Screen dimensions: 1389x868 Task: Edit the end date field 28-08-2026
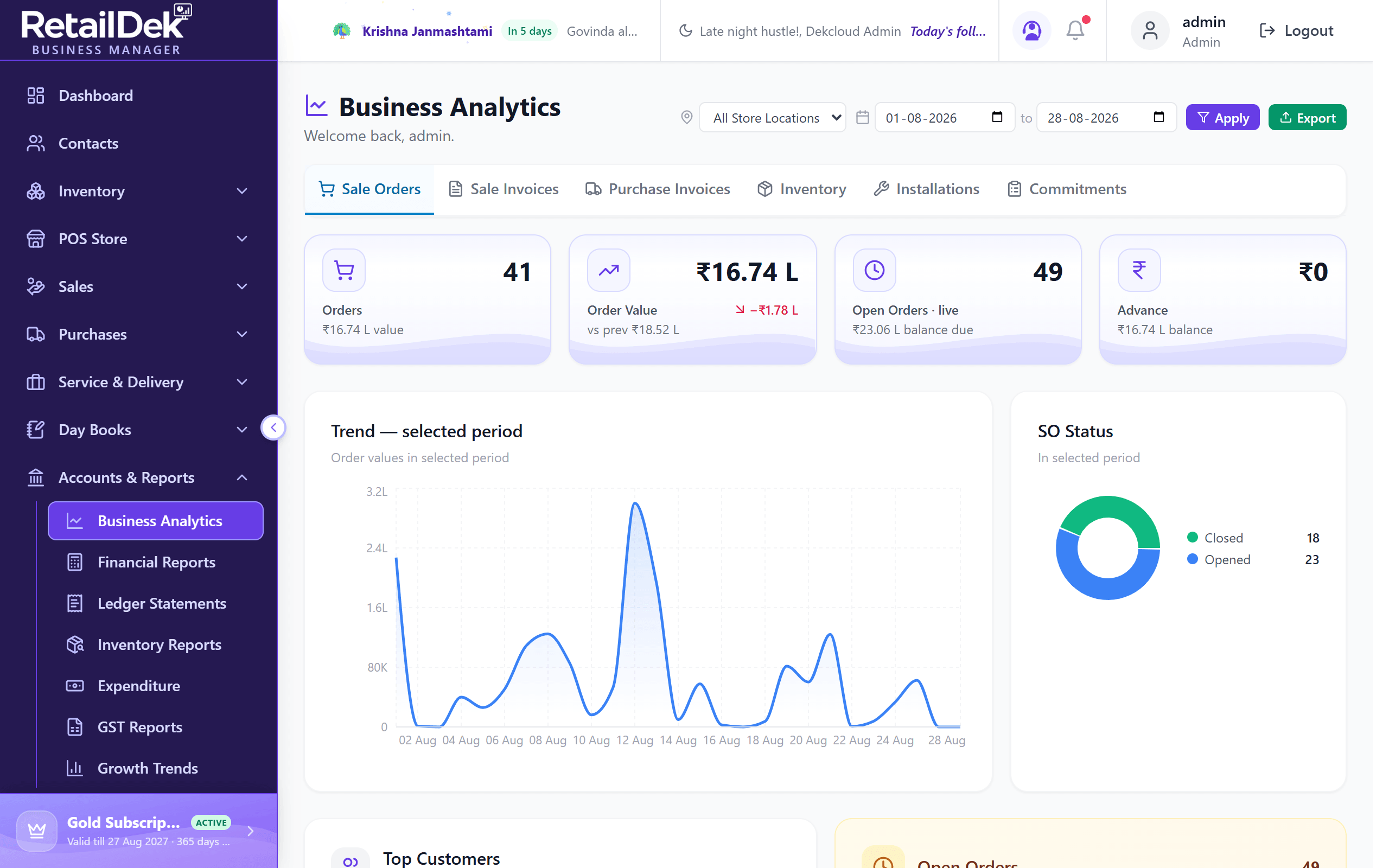pos(1107,117)
